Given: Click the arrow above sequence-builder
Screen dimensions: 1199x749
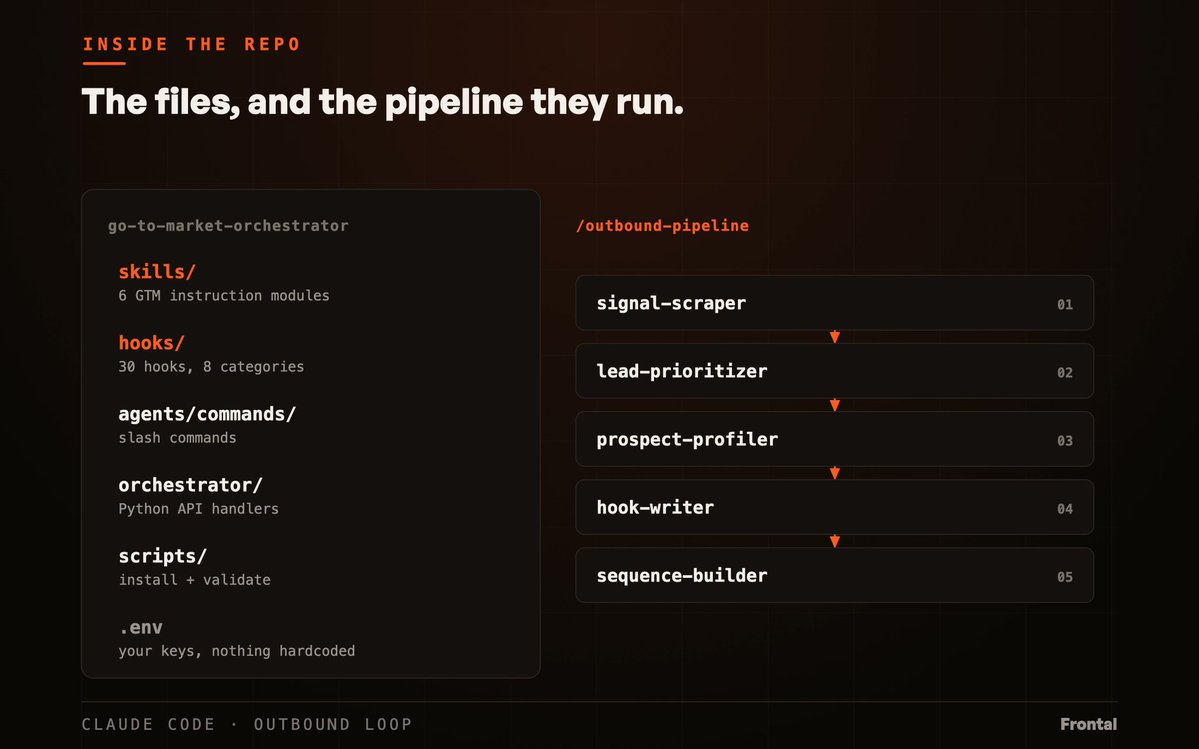Looking at the screenshot, I should 835,541.
